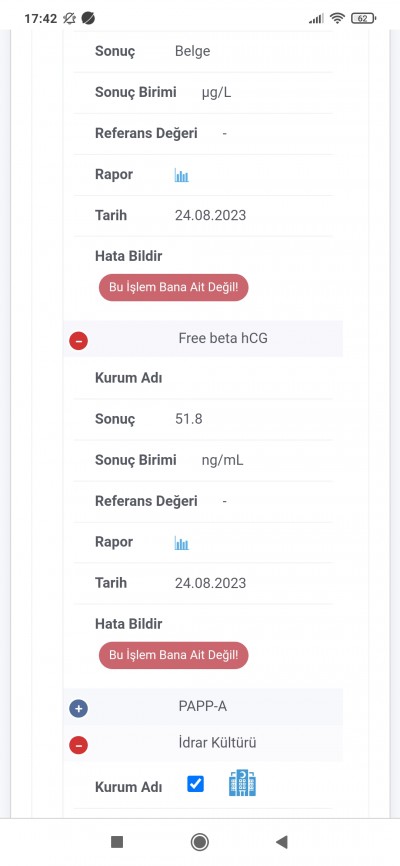Image resolution: width=400 pixels, height=866 pixels.
Task: Tap upper Bu İşlem Bana Ait Değil! button
Action: [173, 287]
